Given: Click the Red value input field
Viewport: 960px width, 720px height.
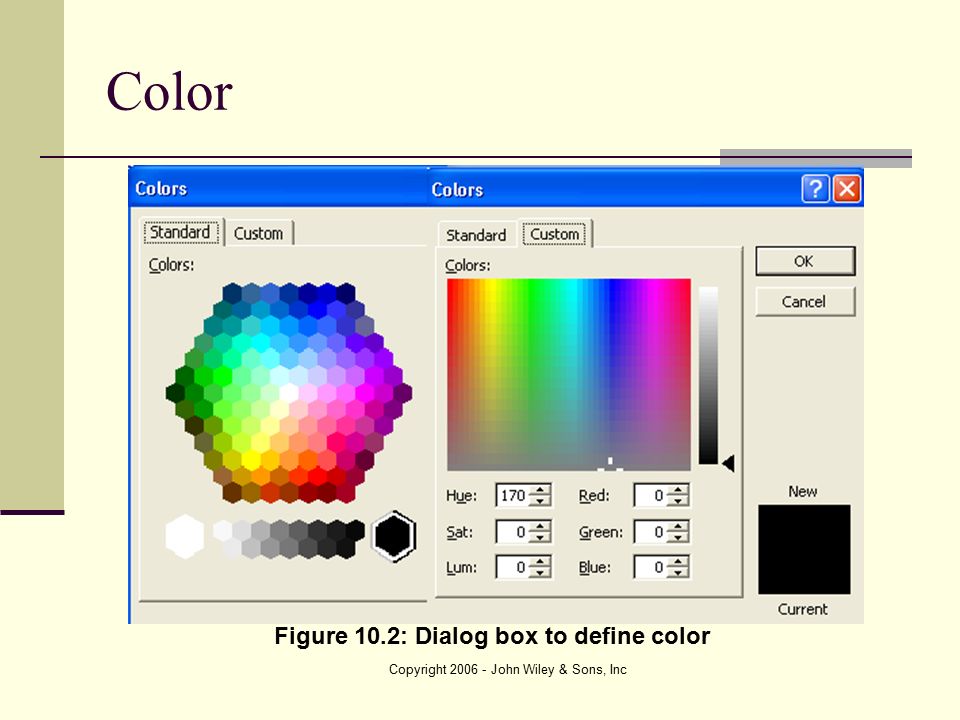Looking at the screenshot, I should tap(651, 495).
